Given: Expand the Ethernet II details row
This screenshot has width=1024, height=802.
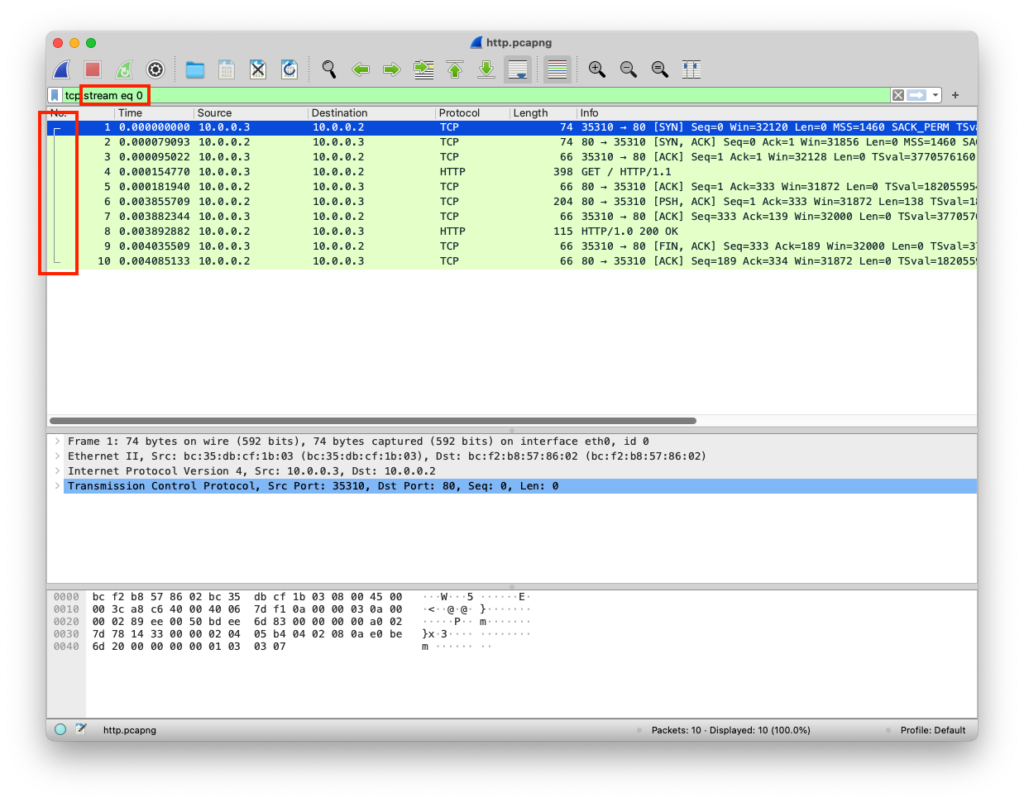Looking at the screenshot, I should pyautogui.click(x=58, y=456).
